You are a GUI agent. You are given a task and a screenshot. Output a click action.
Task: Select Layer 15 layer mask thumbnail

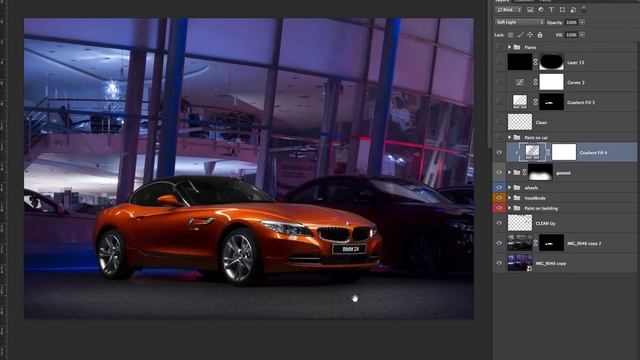551,62
